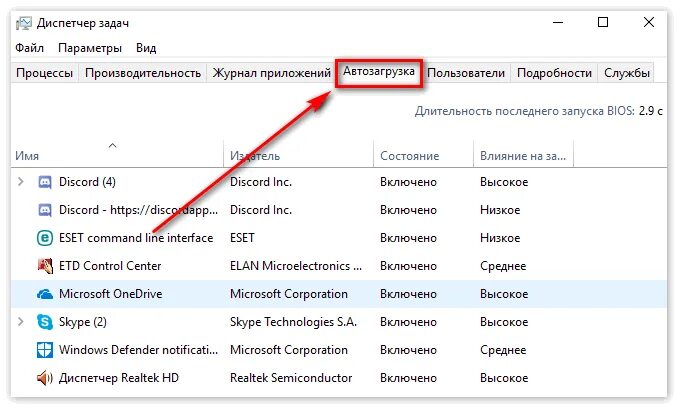Click the Skype (2) icon
The height and width of the screenshot is (408, 678).
(x=45, y=322)
